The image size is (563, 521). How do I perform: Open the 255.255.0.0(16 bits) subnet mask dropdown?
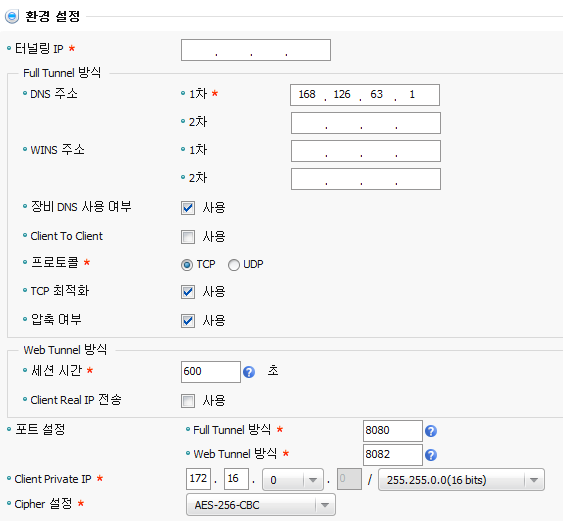coord(461,480)
